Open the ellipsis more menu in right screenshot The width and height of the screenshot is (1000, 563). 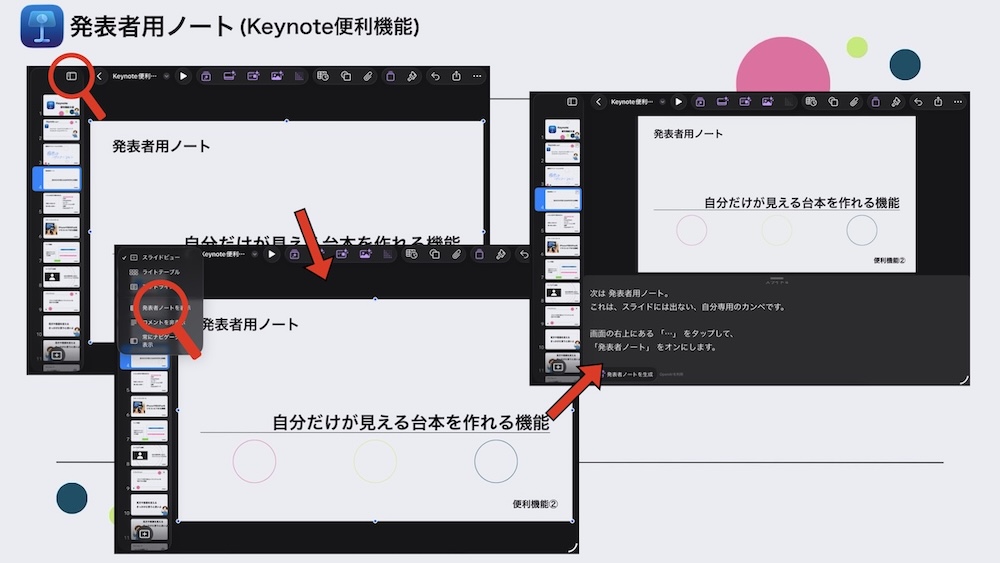[958, 101]
